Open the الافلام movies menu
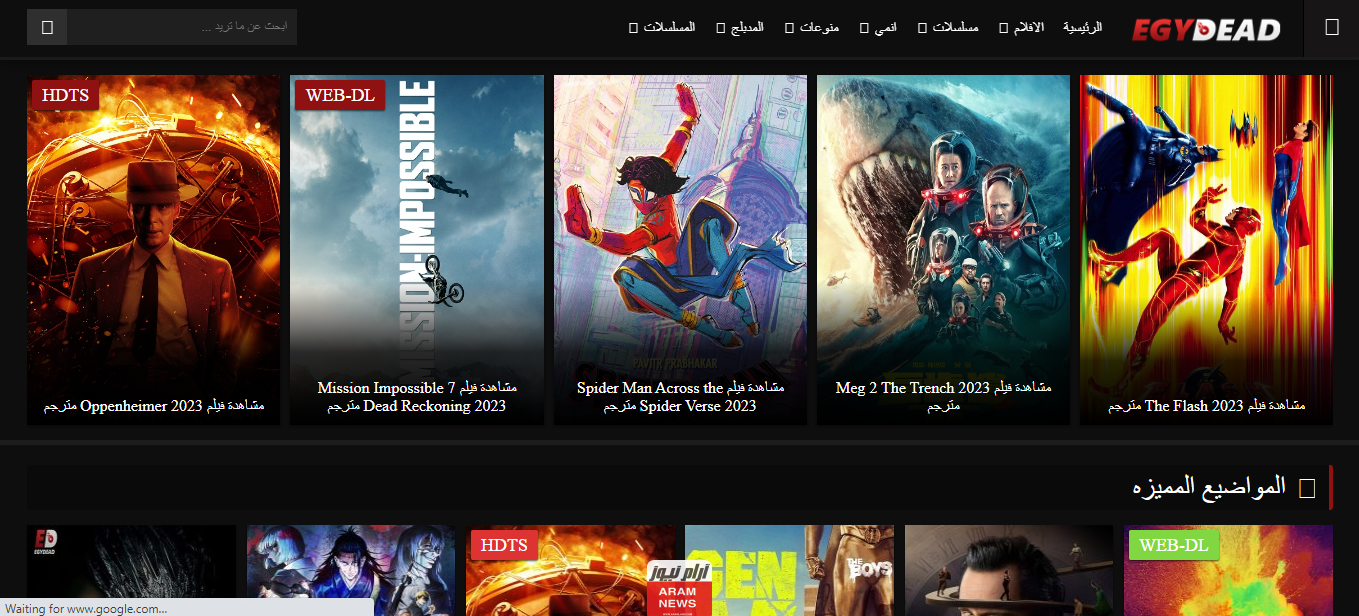This screenshot has height=616, width=1359. pyautogui.click(x=1028, y=27)
